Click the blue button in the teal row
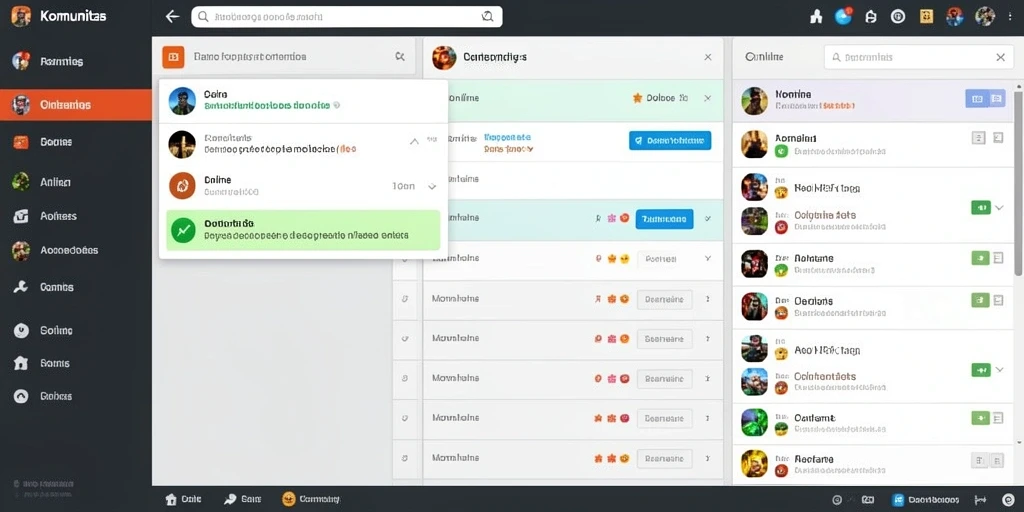This screenshot has width=1024, height=512. point(664,219)
